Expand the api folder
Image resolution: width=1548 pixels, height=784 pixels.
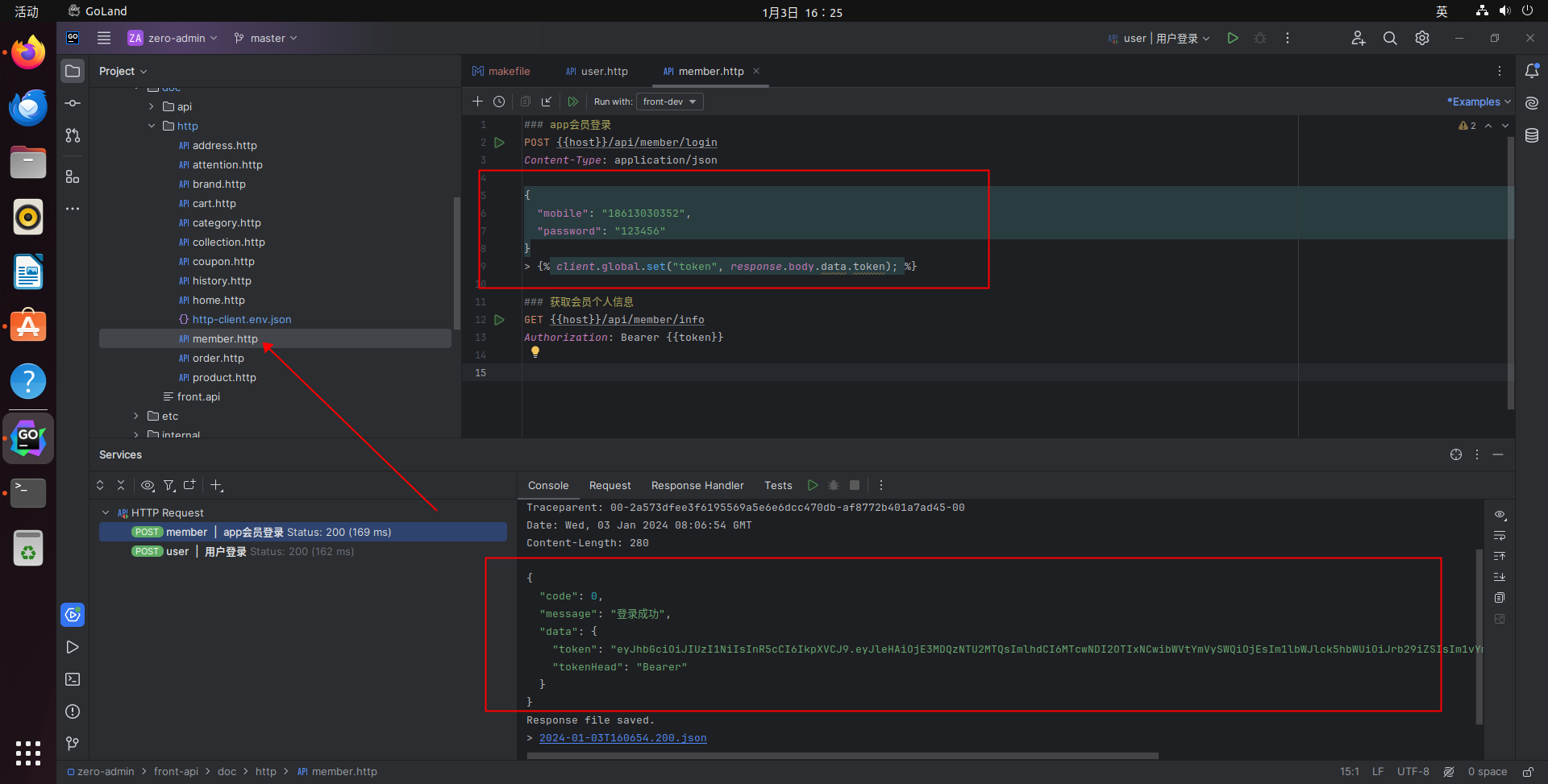pos(152,106)
